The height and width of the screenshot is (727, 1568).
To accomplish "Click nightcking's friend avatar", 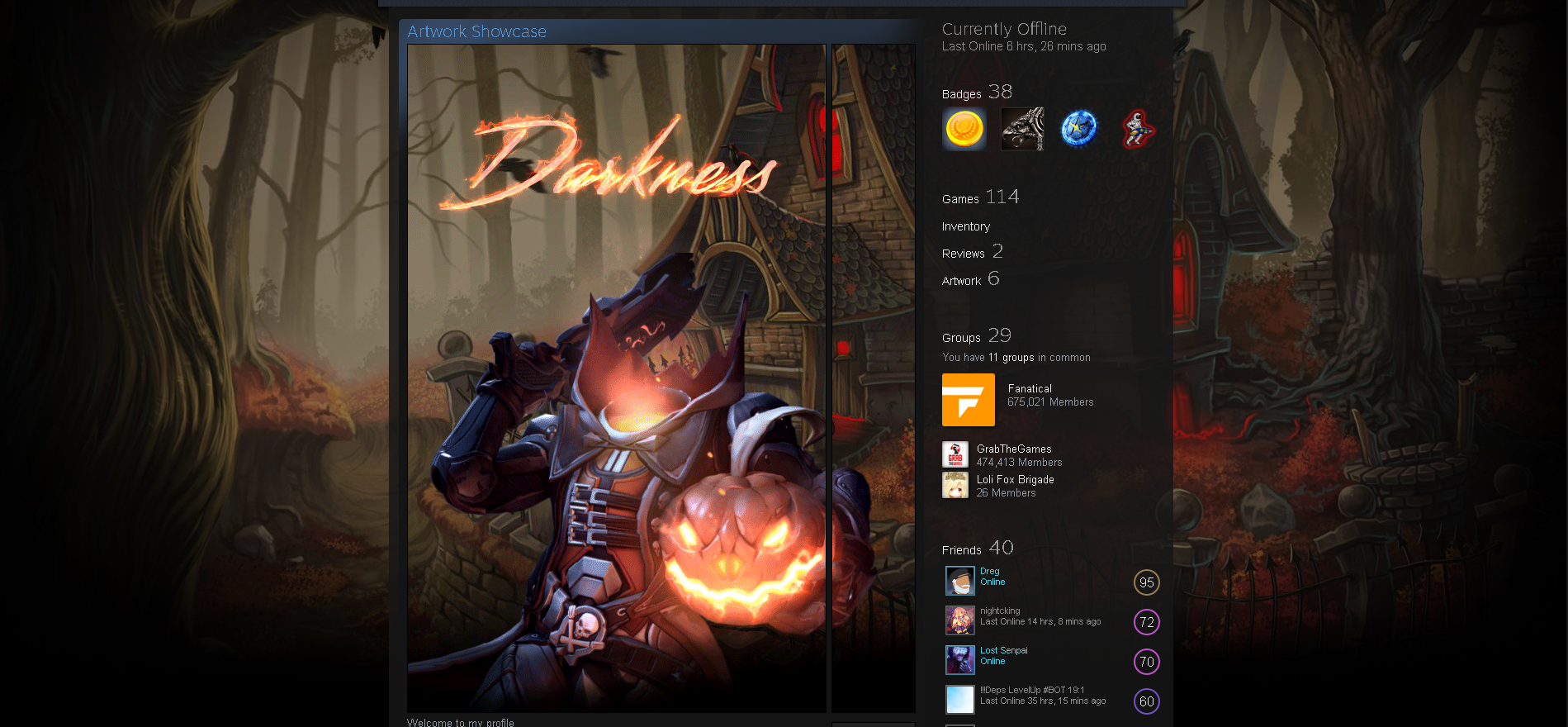I will click(x=960, y=620).
